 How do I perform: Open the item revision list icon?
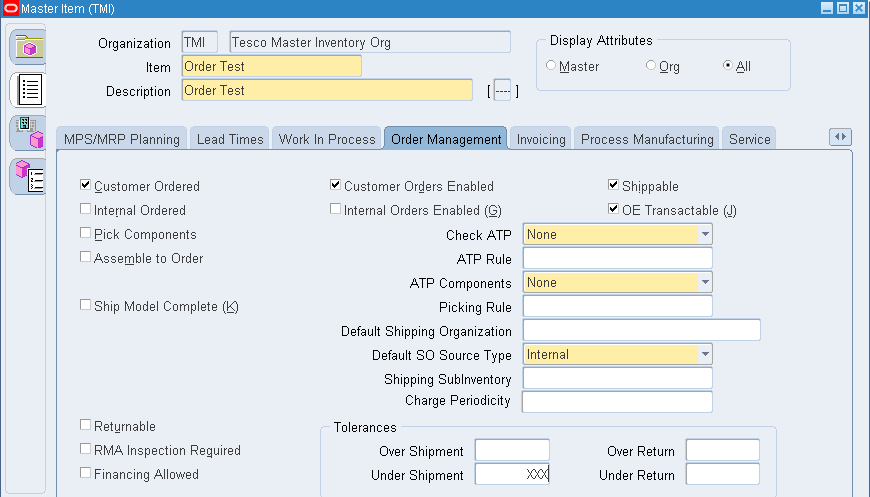tap(28, 176)
